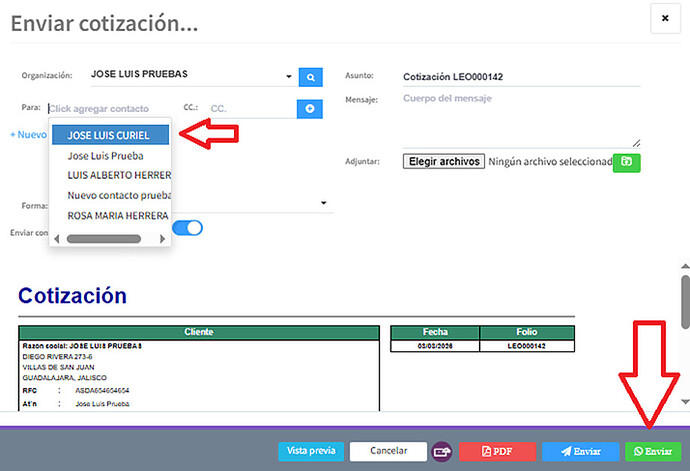Viewport: 690px width, 471px height.
Task: Expand the Organización dropdown arrow
Action: tap(288, 76)
